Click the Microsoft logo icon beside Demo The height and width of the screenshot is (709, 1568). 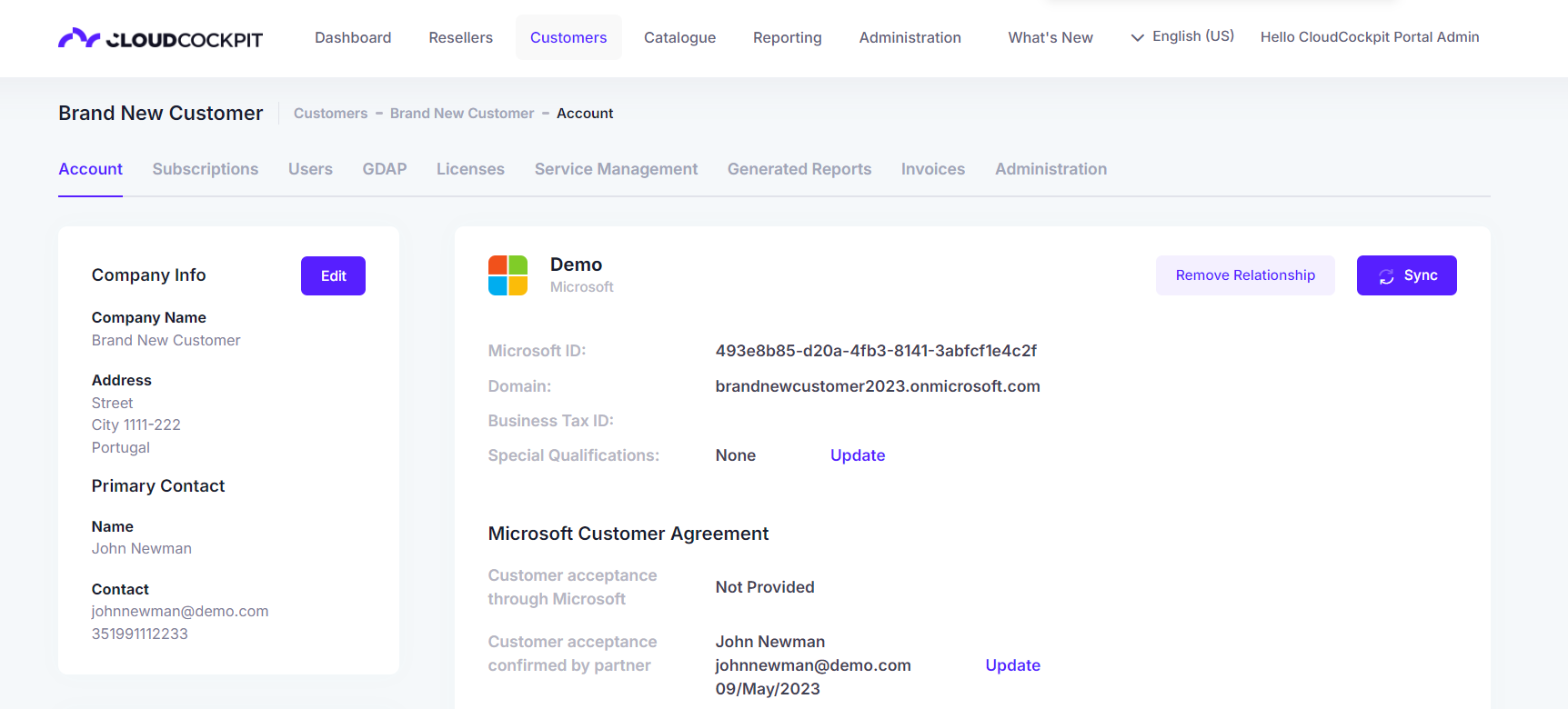tap(508, 275)
